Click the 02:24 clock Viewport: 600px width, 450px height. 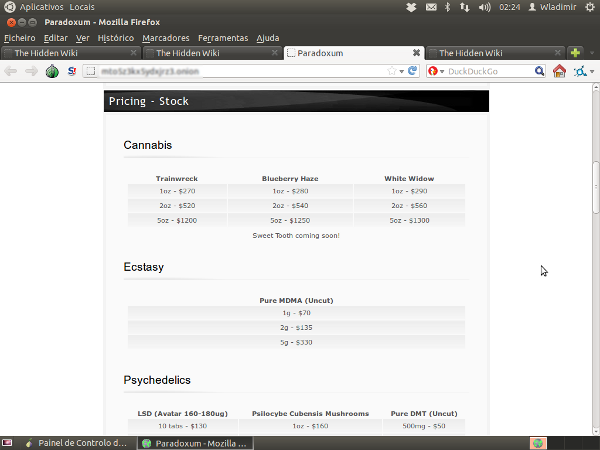pyautogui.click(x=509, y=7)
